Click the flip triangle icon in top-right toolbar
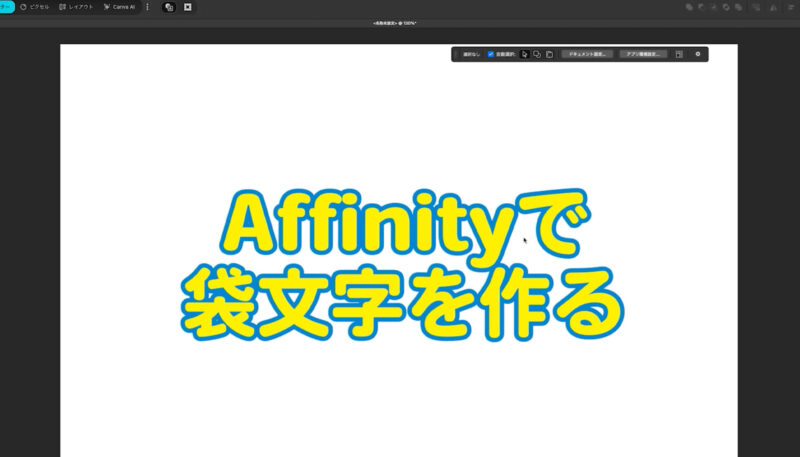This screenshot has height=457, width=800. (773, 8)
